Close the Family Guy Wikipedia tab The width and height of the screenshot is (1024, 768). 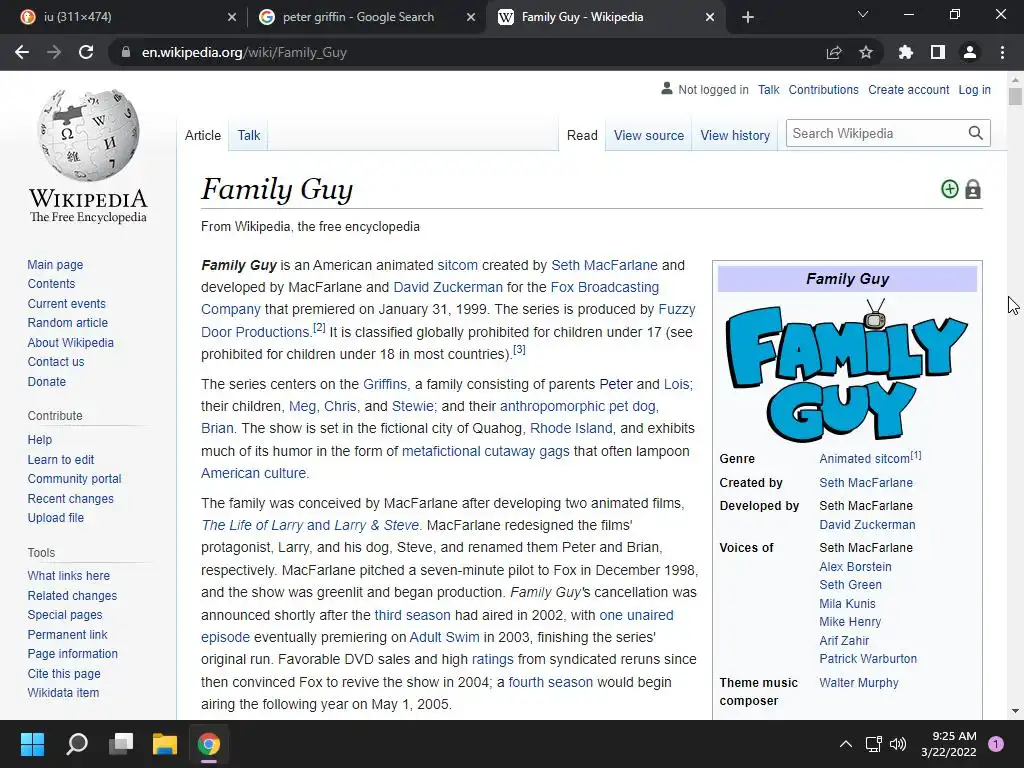pos(710,18)
